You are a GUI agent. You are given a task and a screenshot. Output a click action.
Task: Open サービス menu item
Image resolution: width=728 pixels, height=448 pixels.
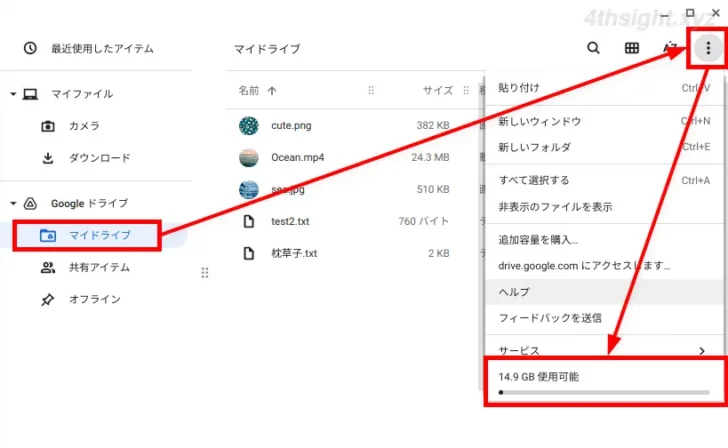coord(603,351)
